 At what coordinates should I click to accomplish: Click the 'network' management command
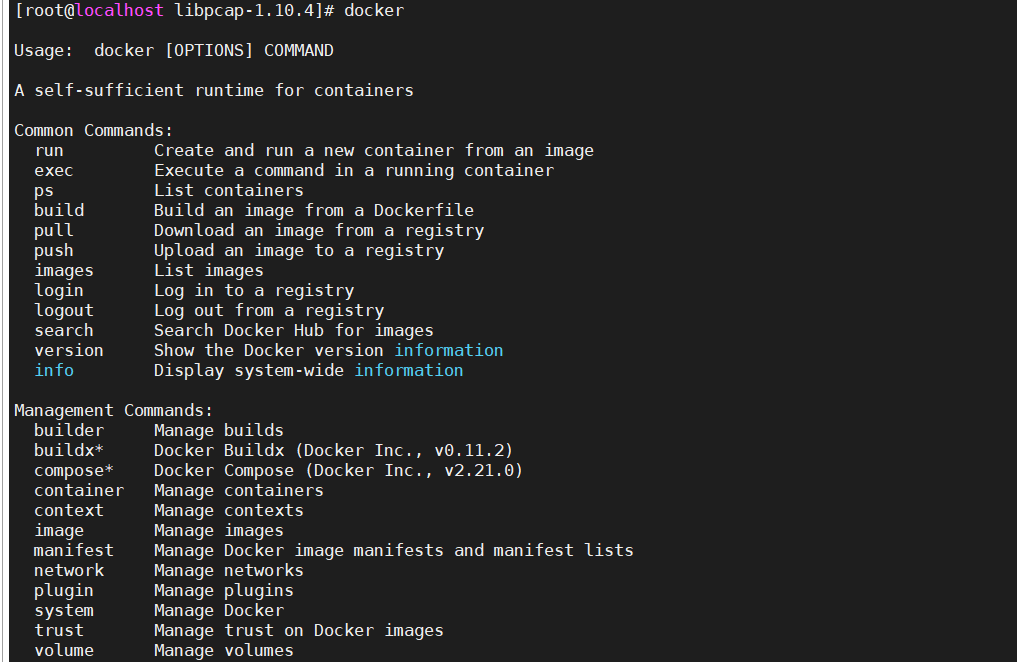(69, 570)
